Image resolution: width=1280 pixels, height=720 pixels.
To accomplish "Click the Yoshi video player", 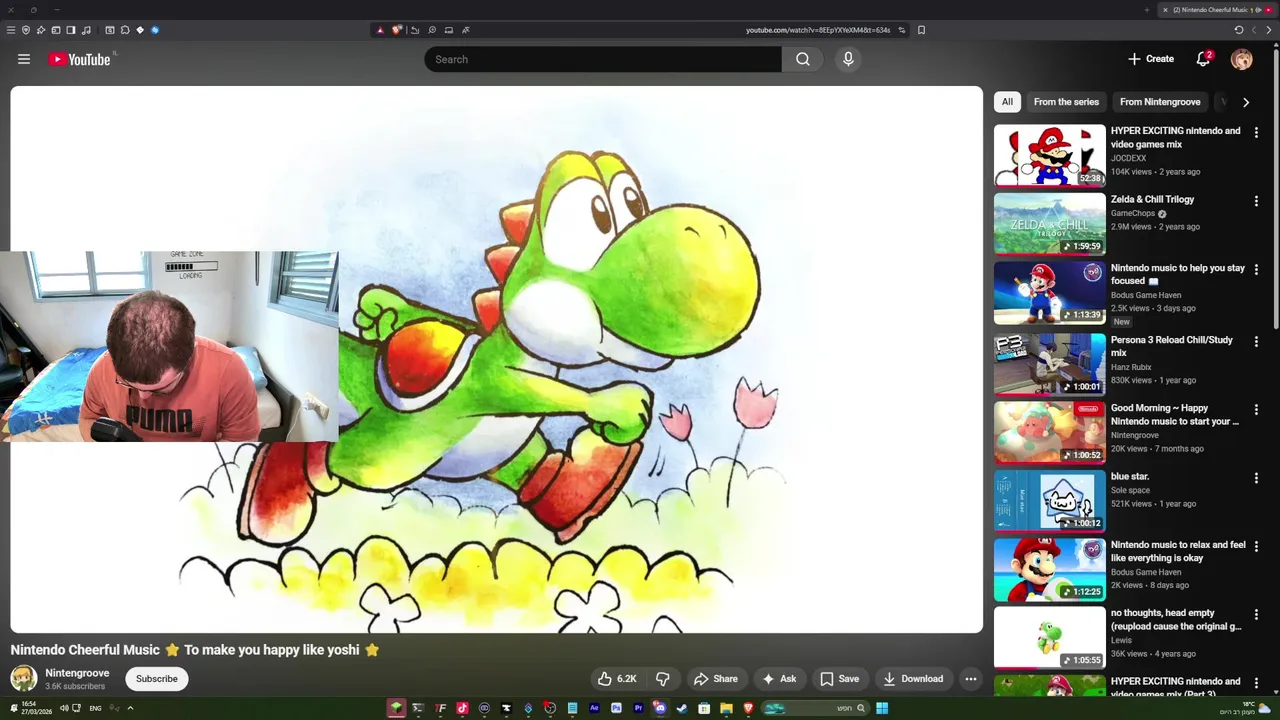I will (497, 360).
